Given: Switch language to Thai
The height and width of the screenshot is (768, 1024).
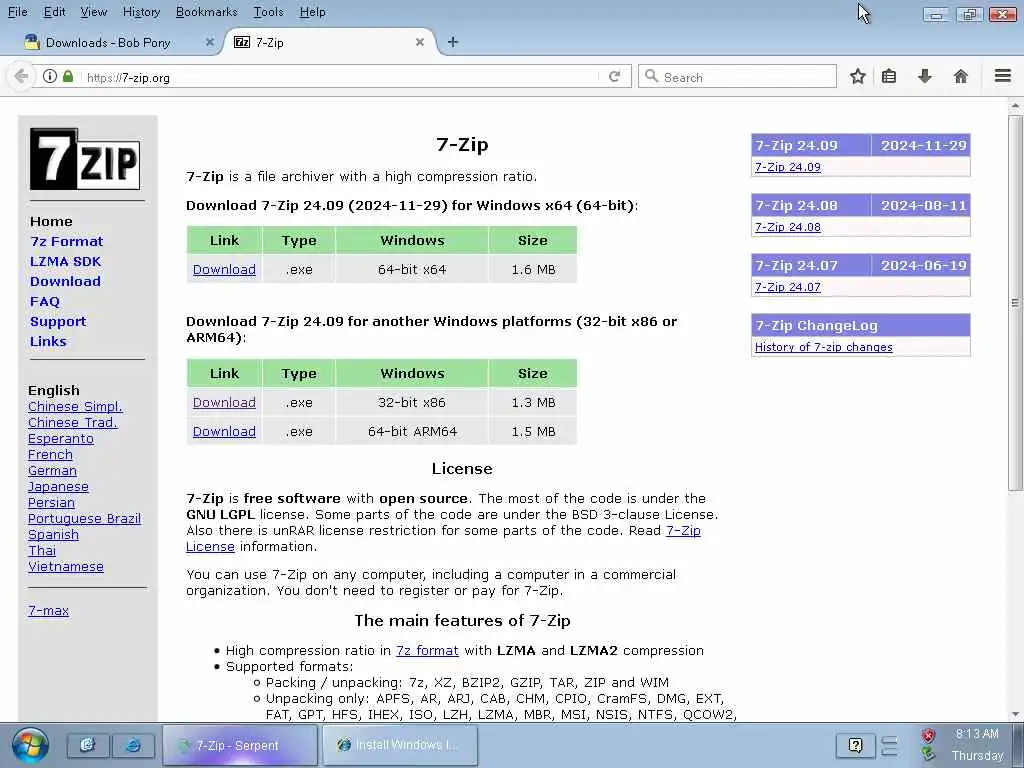Looking at the screenshot, I should 42,551.
